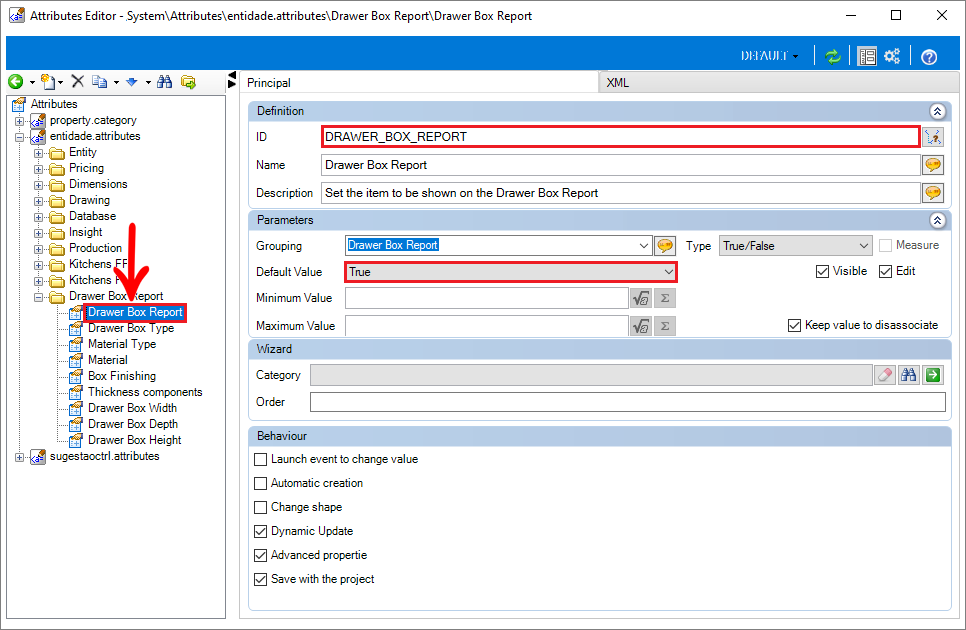Click the green refresh arrows icon
This screenshot has width=966, height=630.
click(x=833, y=57)
